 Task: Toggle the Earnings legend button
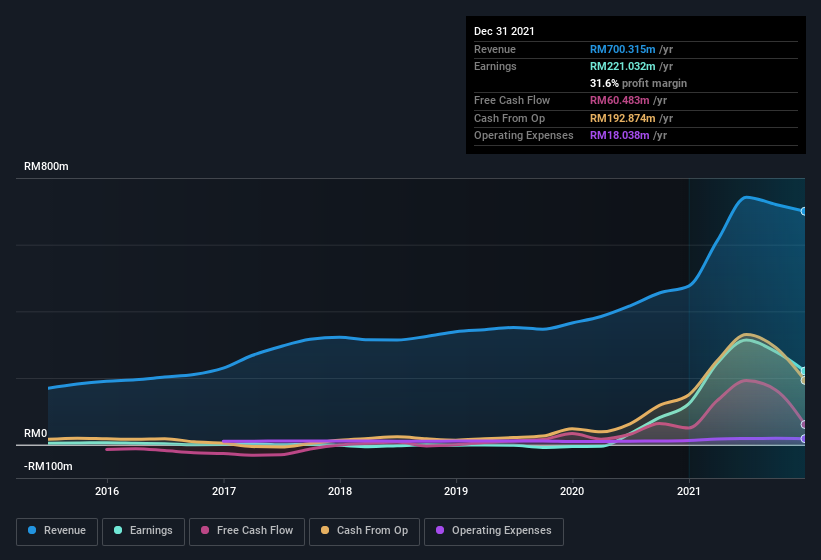[143, 531]
